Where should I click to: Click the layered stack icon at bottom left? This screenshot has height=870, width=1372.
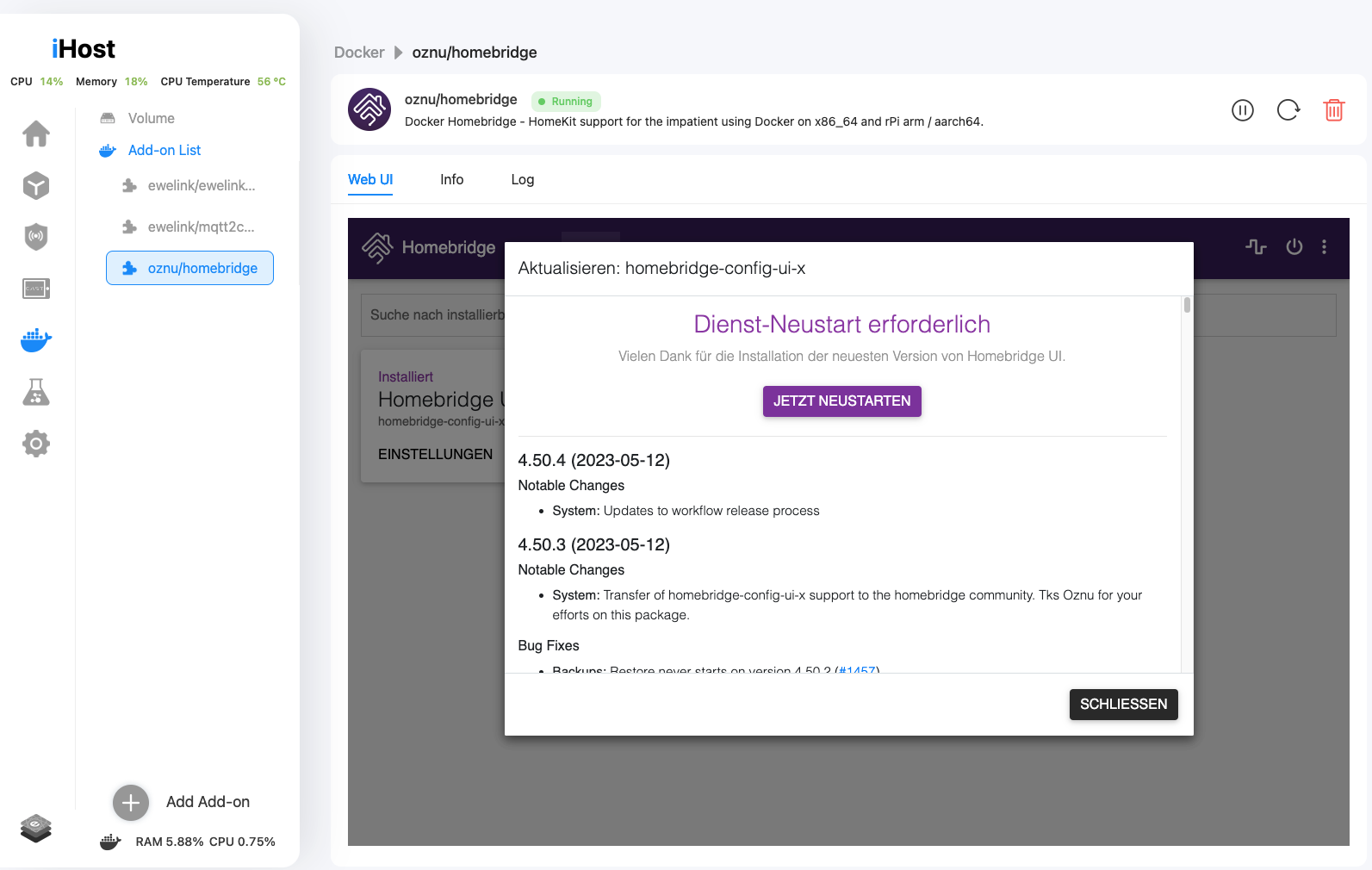click(36, 829)
